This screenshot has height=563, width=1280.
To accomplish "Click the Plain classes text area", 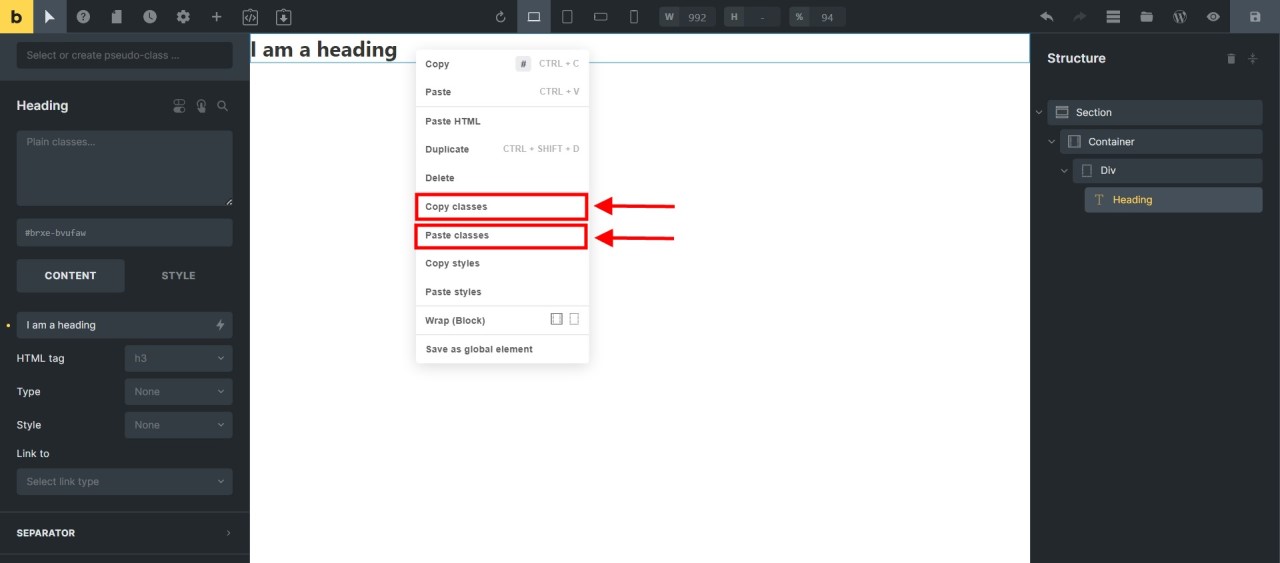I will (x=124, y=168).
